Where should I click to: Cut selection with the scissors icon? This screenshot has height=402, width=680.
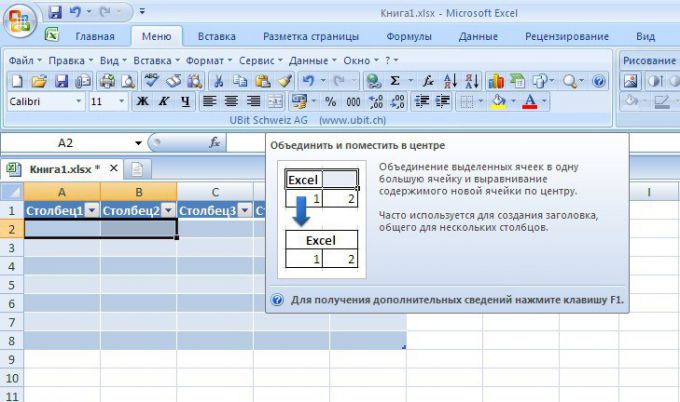tap(219, 81)
